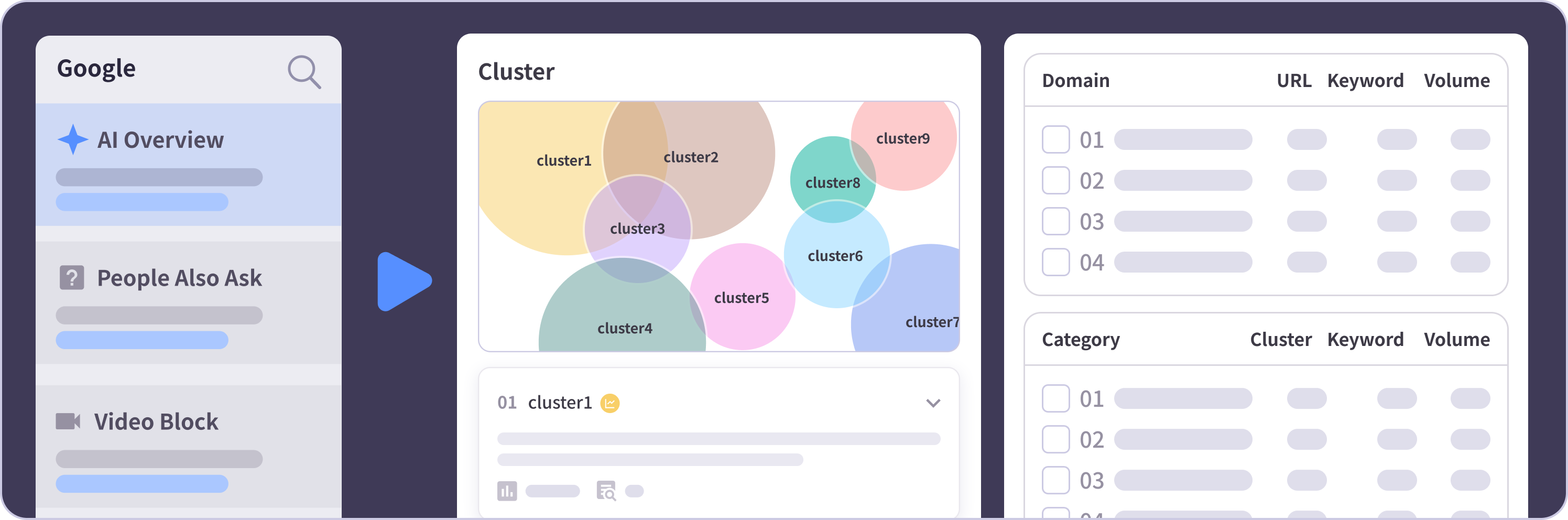The height and width of the screenshot is (520, 1568).
Task: Click the document search icon under cluster1
Action: coord(606,491)
